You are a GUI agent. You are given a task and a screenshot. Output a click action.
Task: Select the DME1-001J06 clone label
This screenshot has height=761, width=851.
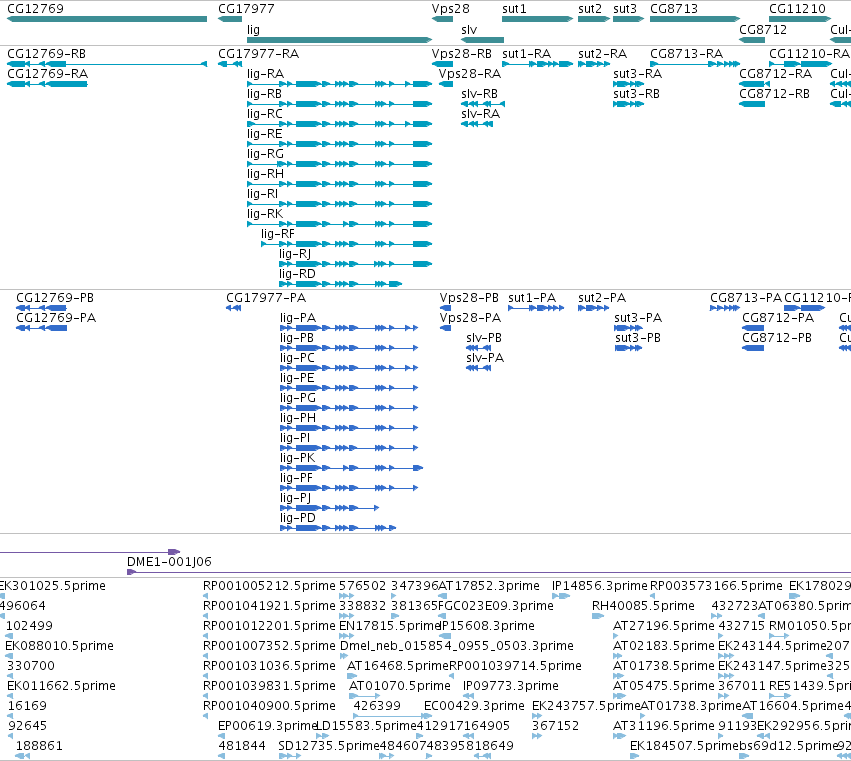(x=169, y=561)
